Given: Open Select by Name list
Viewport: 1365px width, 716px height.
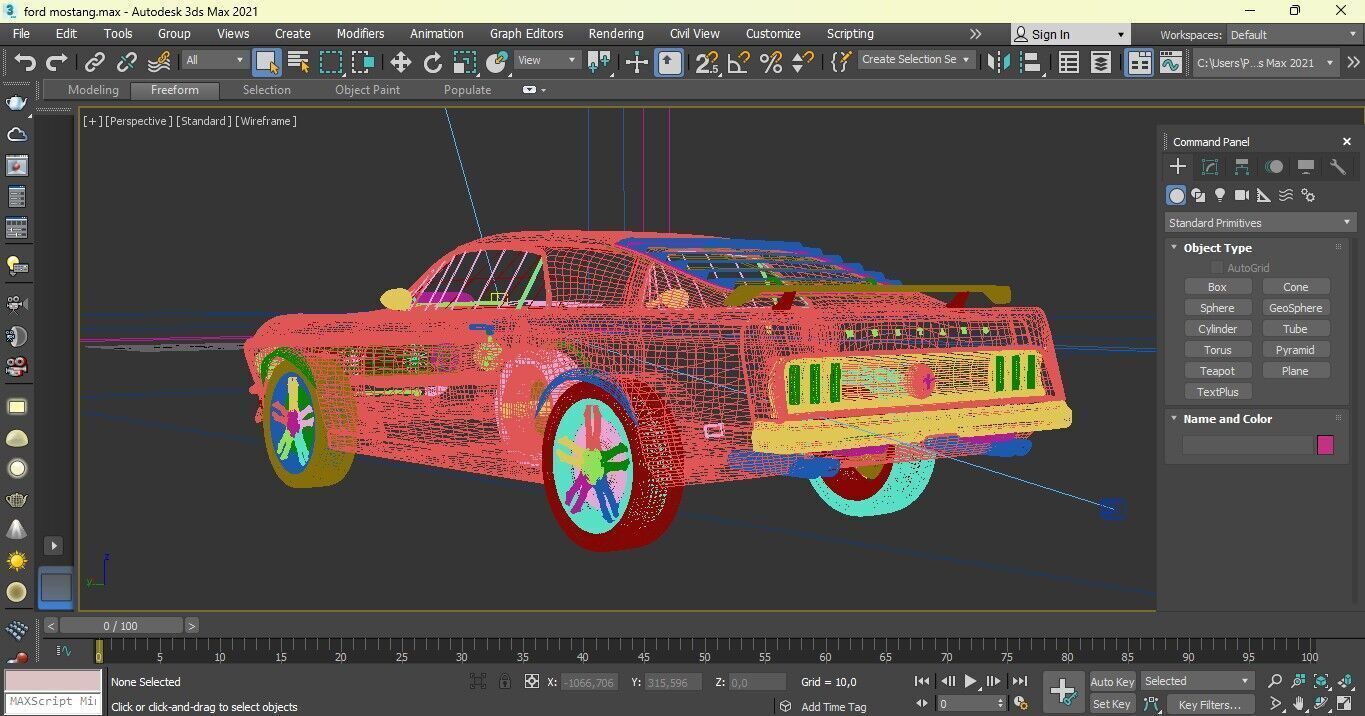Looking at the screenshot, I should point(298,62).
